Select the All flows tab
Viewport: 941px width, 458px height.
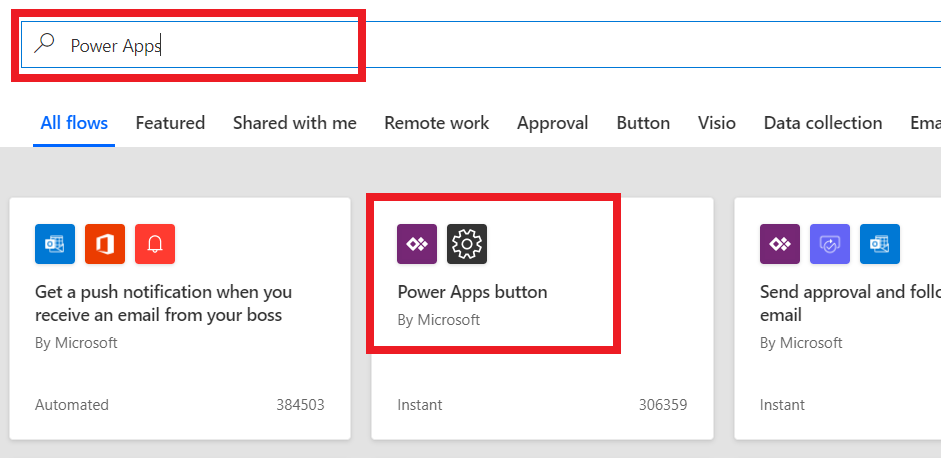[74, 123]
